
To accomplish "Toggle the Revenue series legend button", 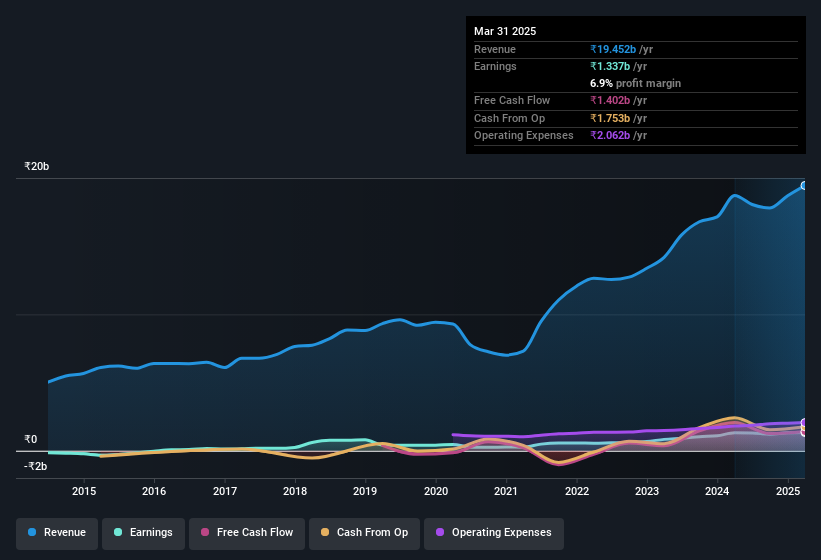I will click(x=57, y=534).
